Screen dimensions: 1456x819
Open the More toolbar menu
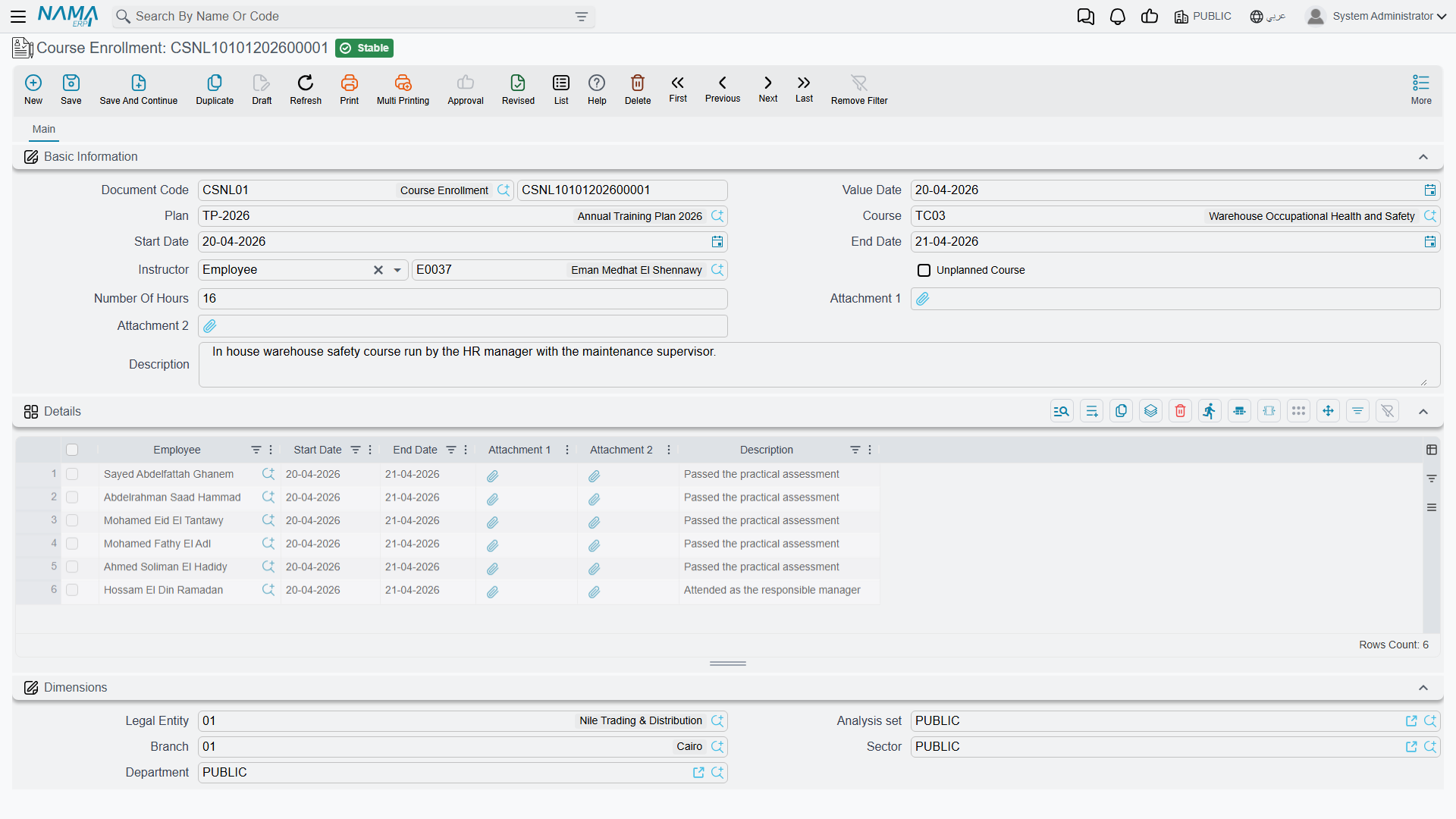1421,89
